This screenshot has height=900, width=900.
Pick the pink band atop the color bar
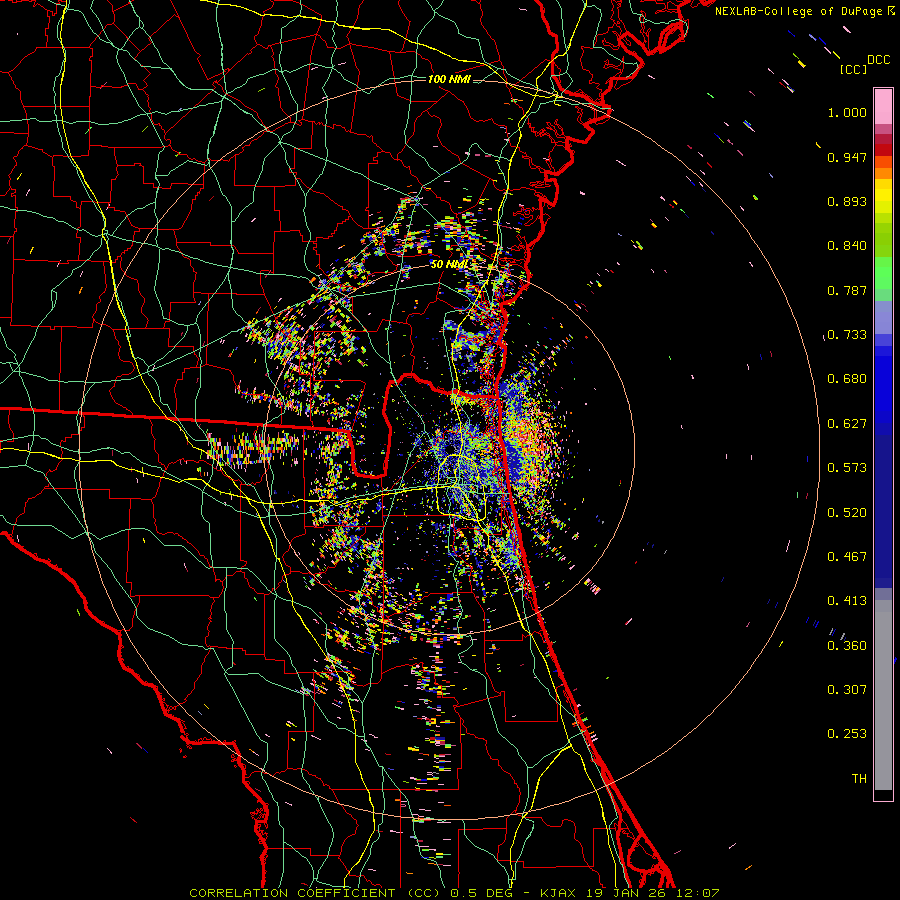(883, 107)
